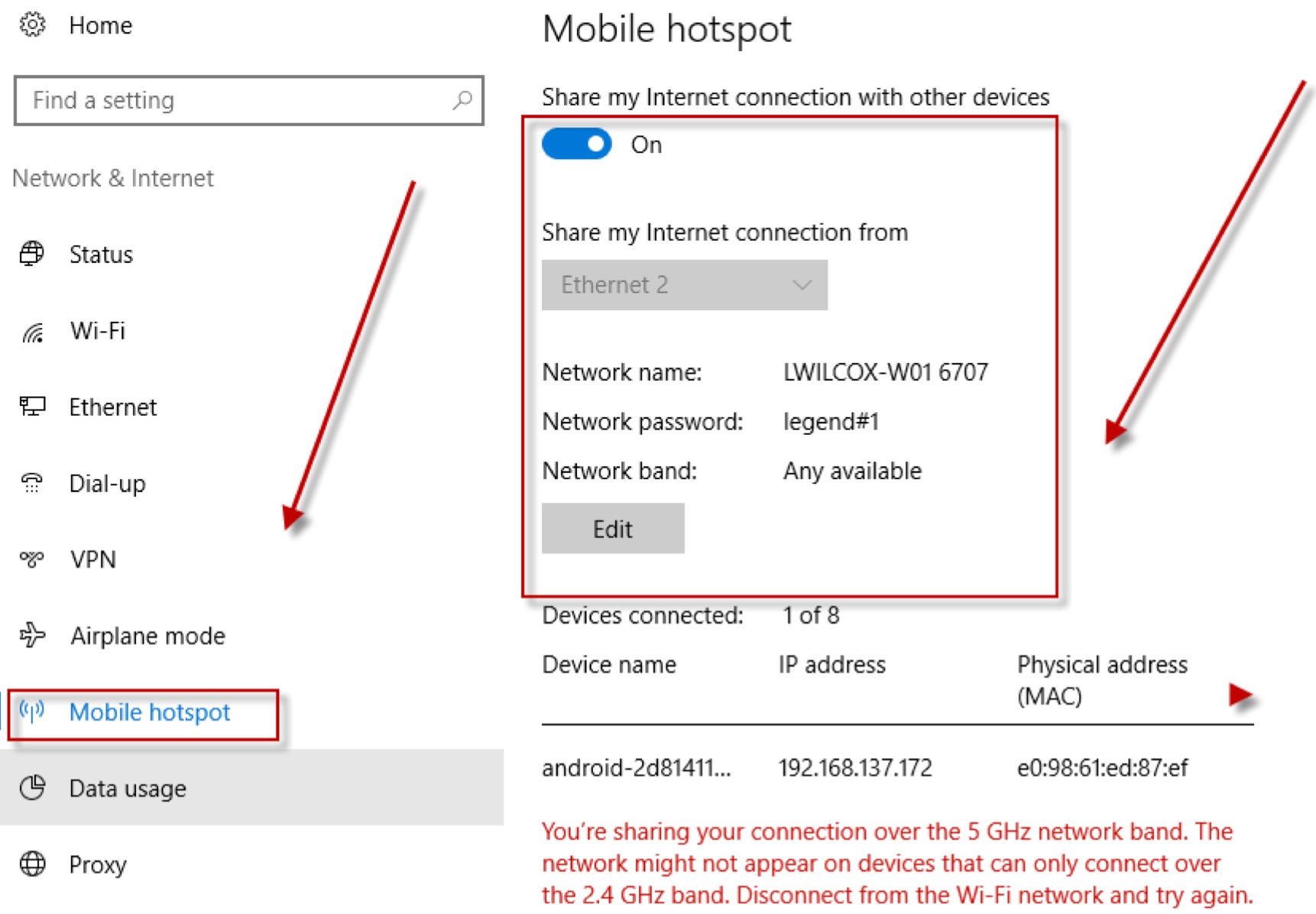Click the Dial-up phone icon
The width and height of the screenshot is (1316, 914).
point(32,483)
